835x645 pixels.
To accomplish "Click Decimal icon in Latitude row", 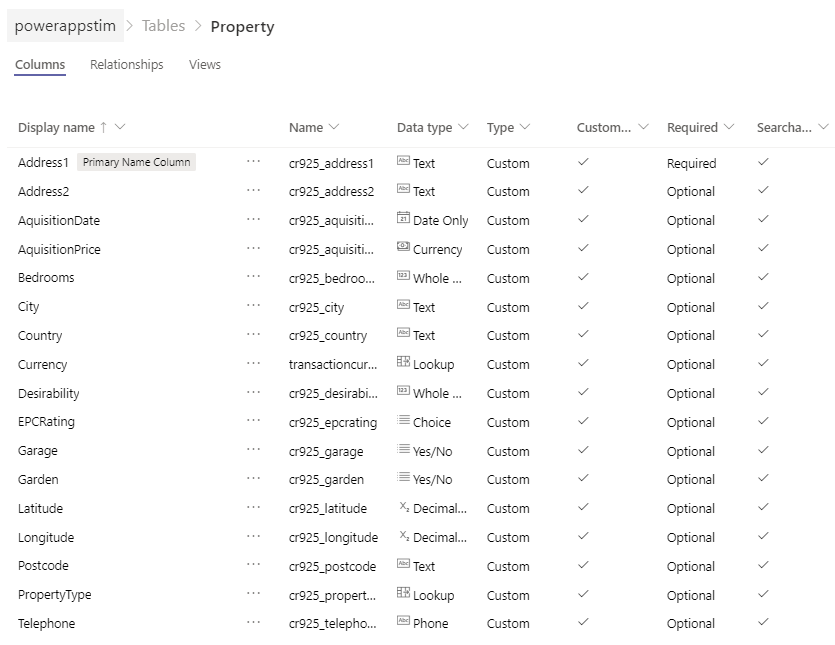I will (404, 507).
